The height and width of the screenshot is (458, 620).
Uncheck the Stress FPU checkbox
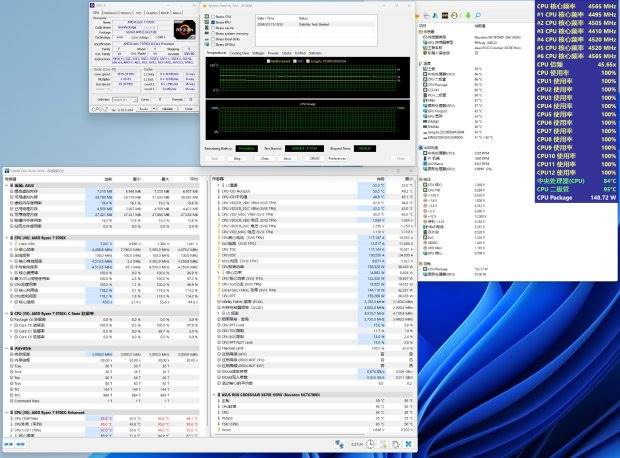pos(213,23)
